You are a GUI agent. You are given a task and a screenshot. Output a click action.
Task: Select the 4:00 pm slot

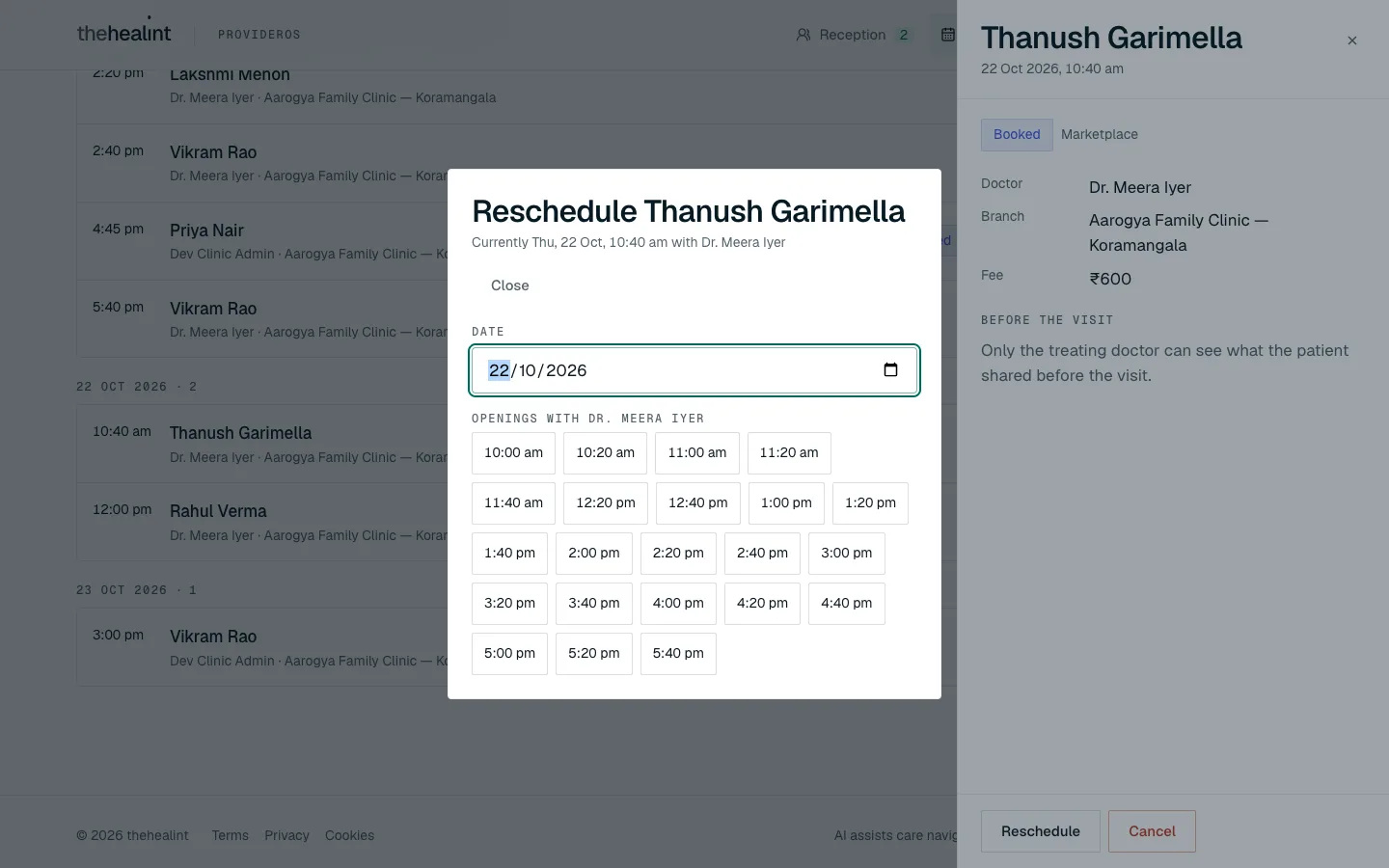[x=678, y=604]
